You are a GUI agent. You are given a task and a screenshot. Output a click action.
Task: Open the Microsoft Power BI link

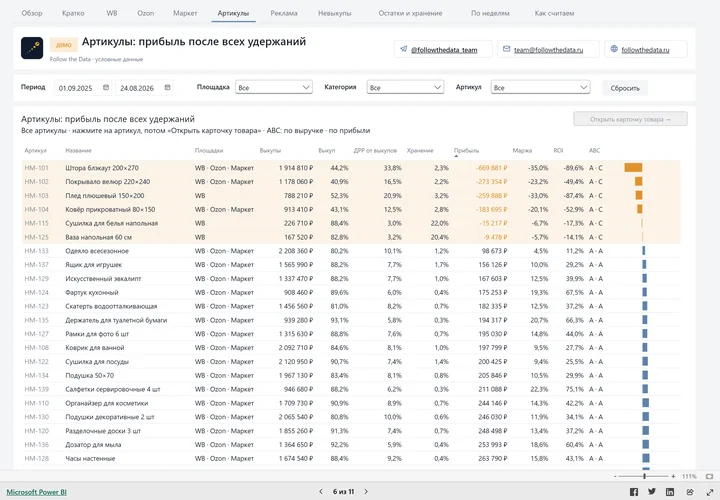[x=36, y=492]
